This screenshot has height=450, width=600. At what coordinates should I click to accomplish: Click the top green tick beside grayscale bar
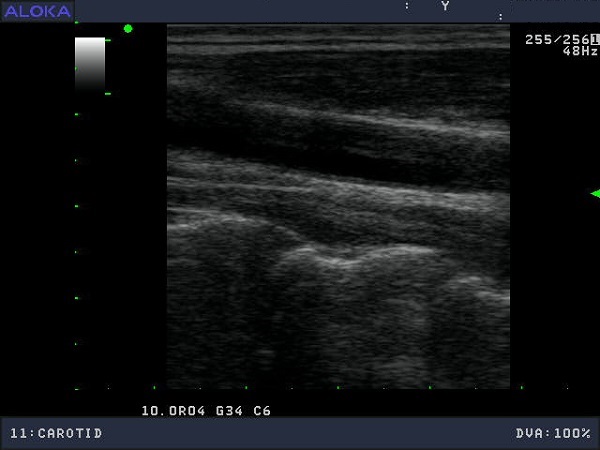click(x=107, y=40)
